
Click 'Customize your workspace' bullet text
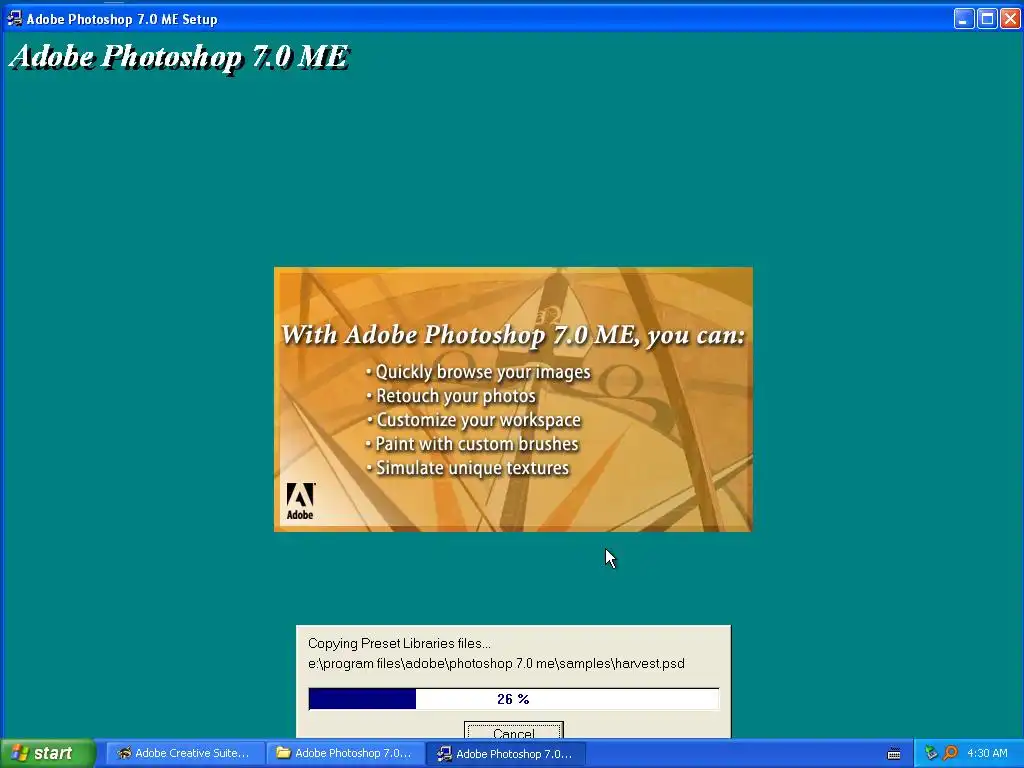click(x=478, y=420)
